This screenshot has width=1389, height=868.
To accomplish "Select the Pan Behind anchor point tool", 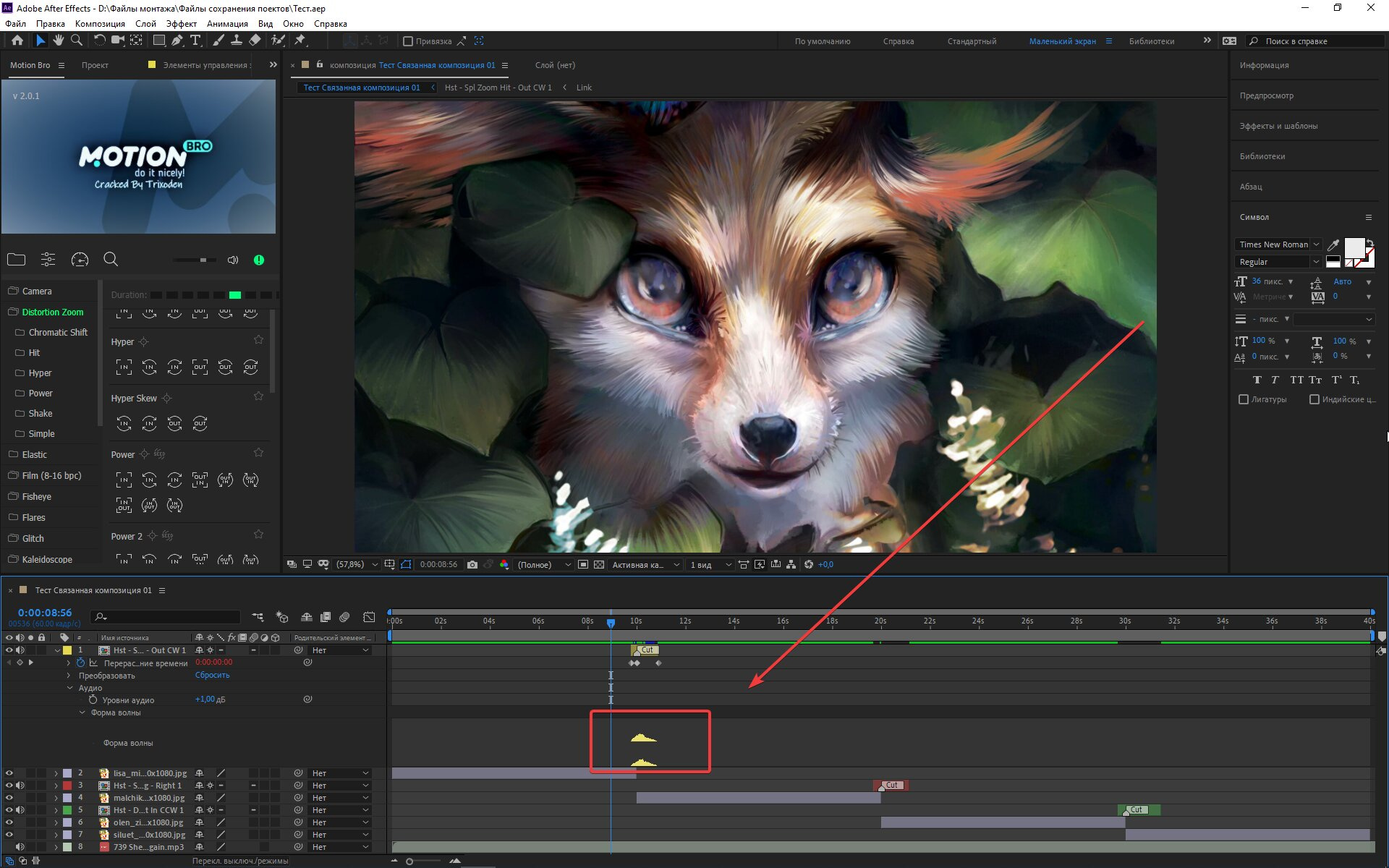I will click(136, 41).
